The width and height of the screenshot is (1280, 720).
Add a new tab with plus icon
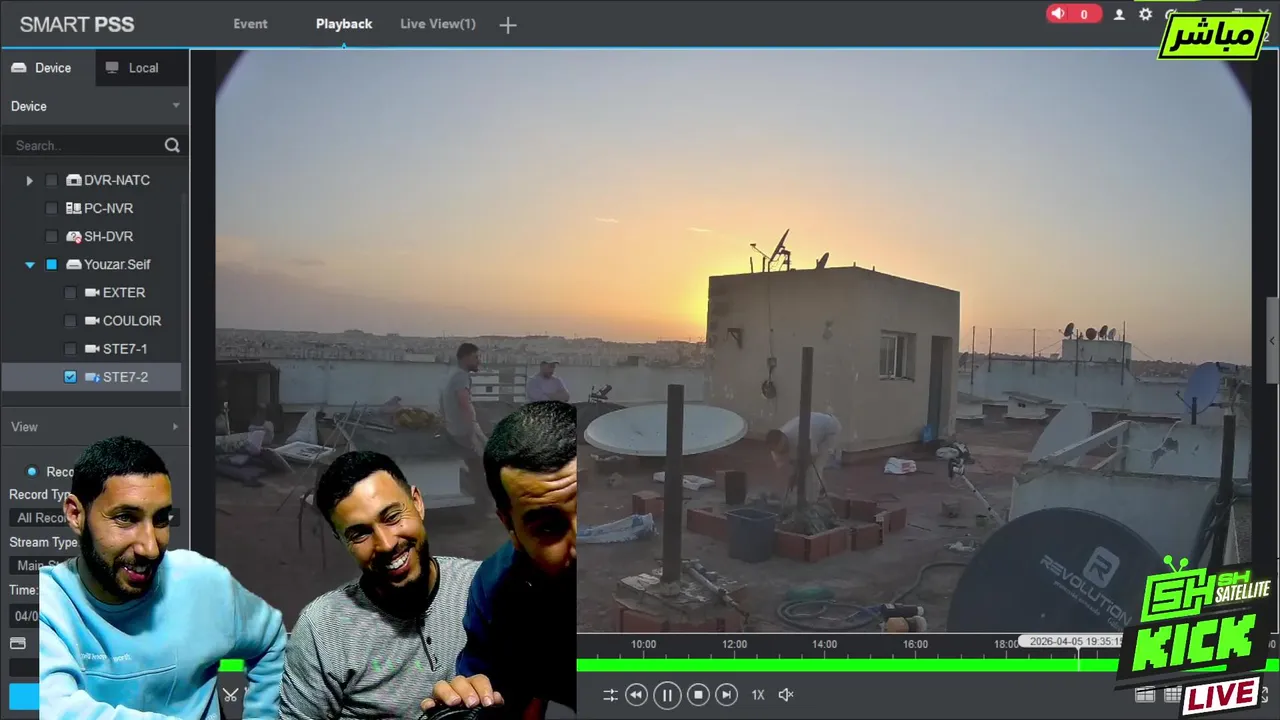[508, 25]
